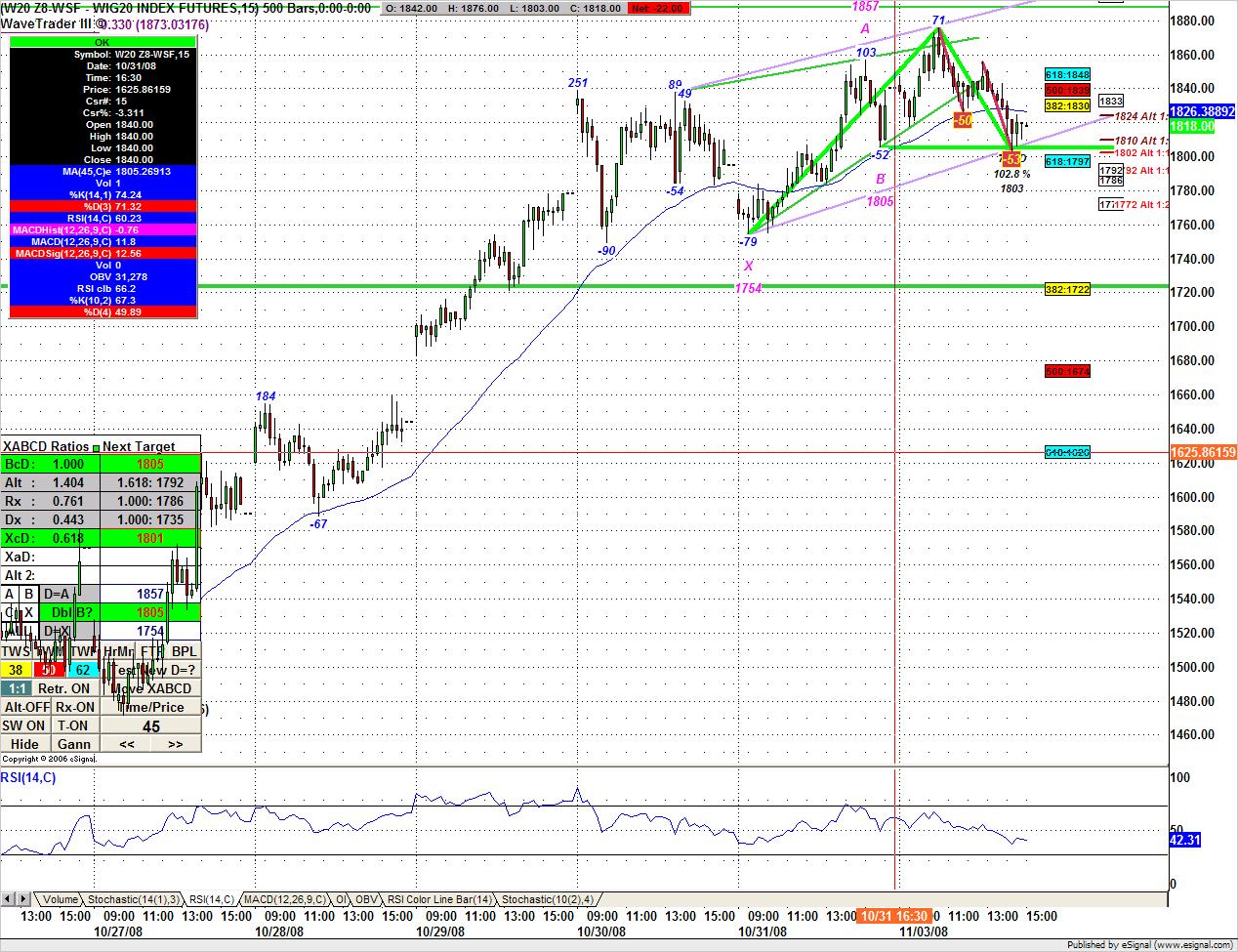The height and width of the screenshot is (952, 1238).
Task: Click the Hide button in XABCD panel
Action: (x=25, y=744)
